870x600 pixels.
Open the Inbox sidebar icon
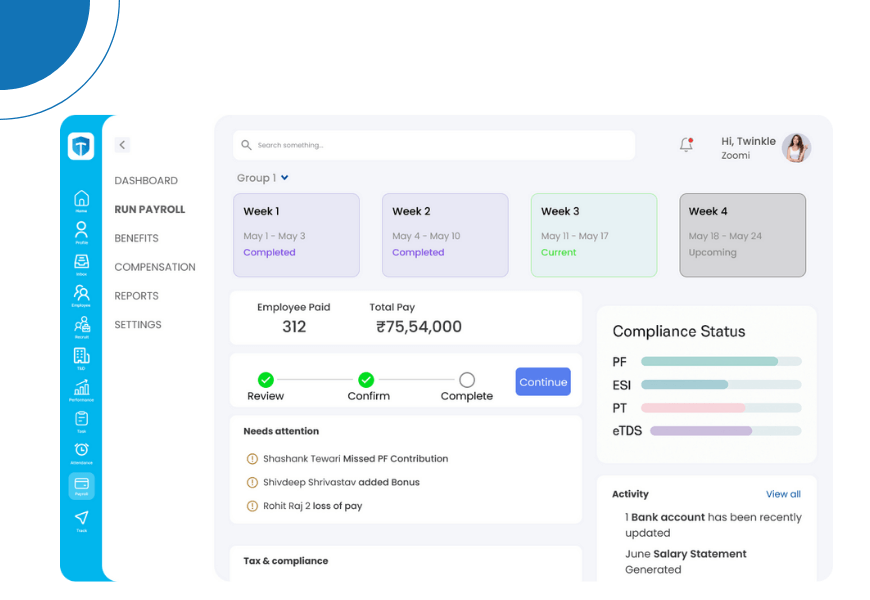(81, 262)
